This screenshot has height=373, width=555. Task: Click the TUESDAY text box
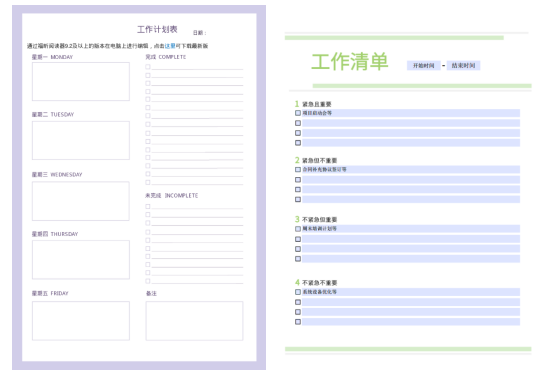tap(81, 140)
